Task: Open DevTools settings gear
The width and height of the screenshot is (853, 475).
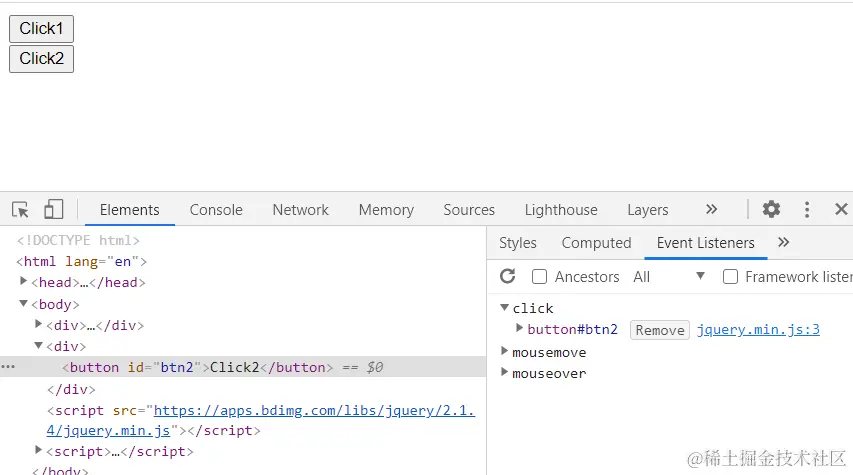Action: pyautogui.click(x=771, y=210)
